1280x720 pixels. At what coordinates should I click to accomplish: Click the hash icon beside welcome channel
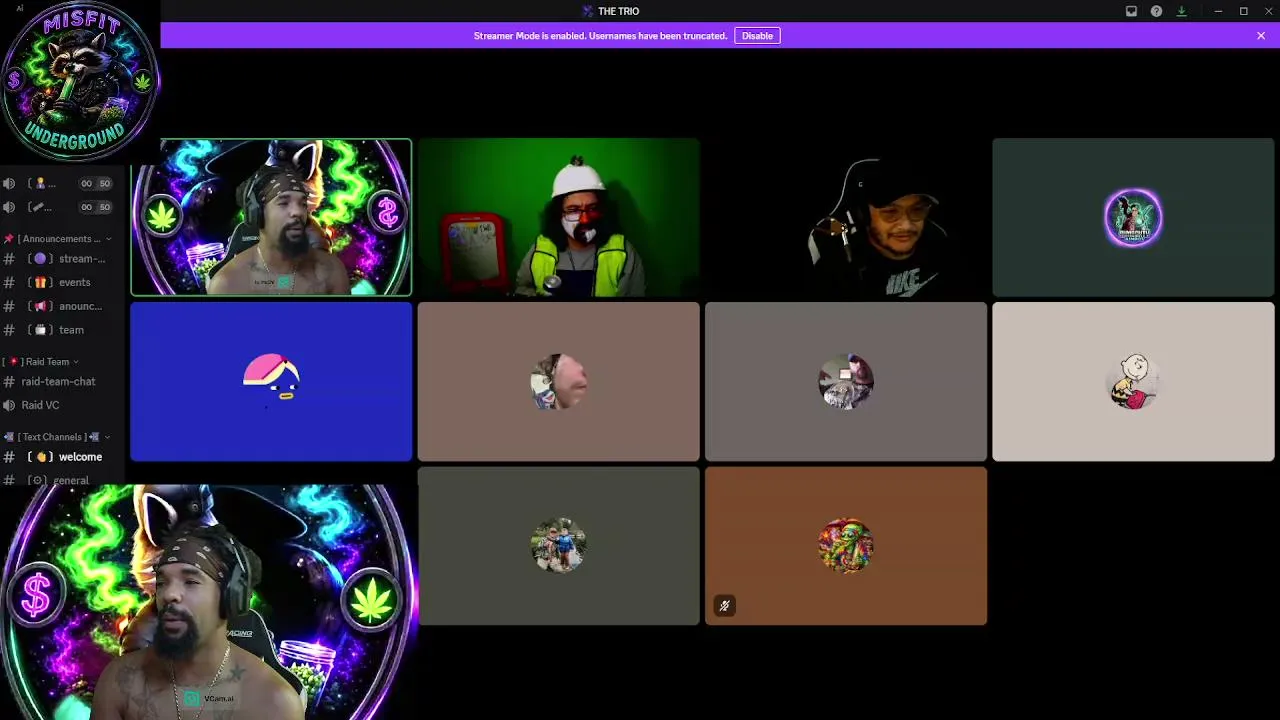9,457
